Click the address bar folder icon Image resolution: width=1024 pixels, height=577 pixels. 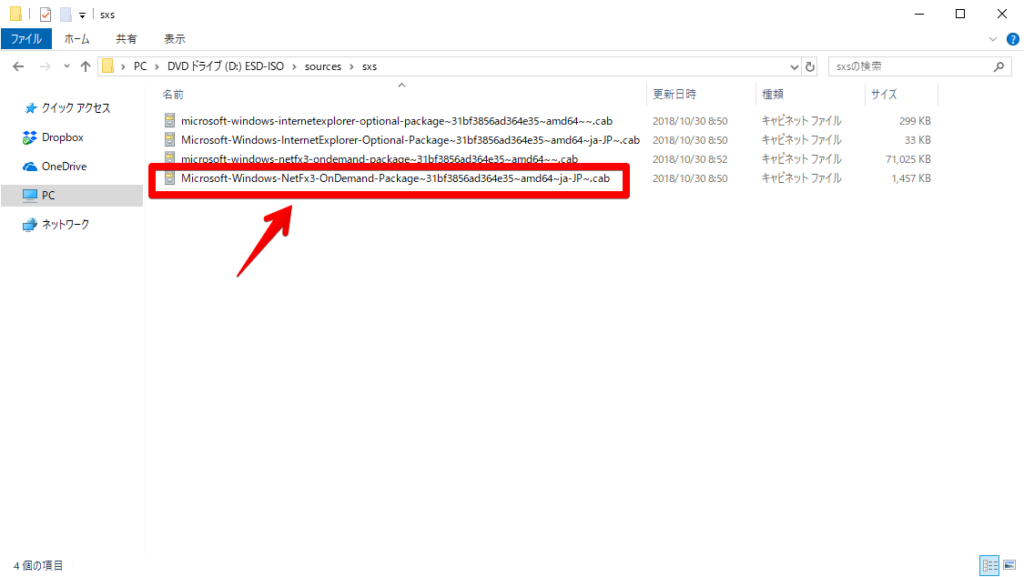[x=108, y=67]
